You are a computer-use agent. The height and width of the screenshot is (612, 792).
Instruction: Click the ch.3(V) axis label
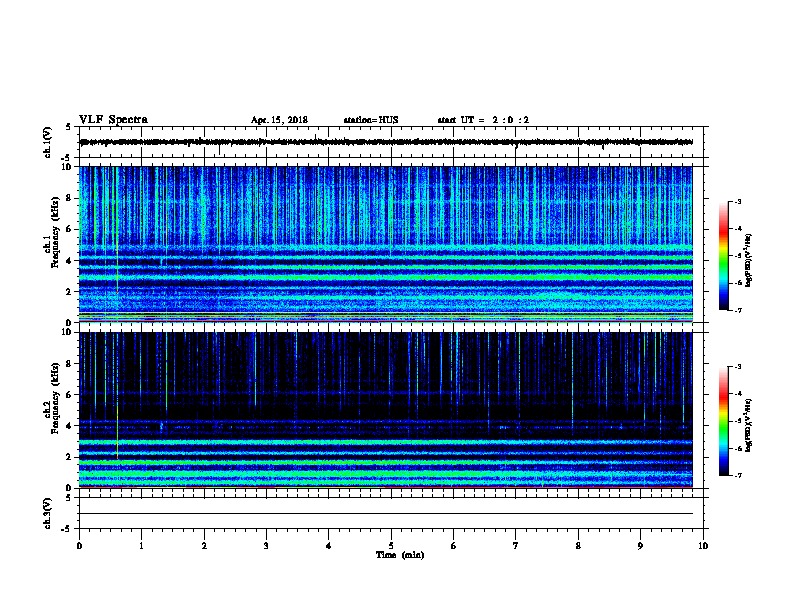tap(48, 513)
